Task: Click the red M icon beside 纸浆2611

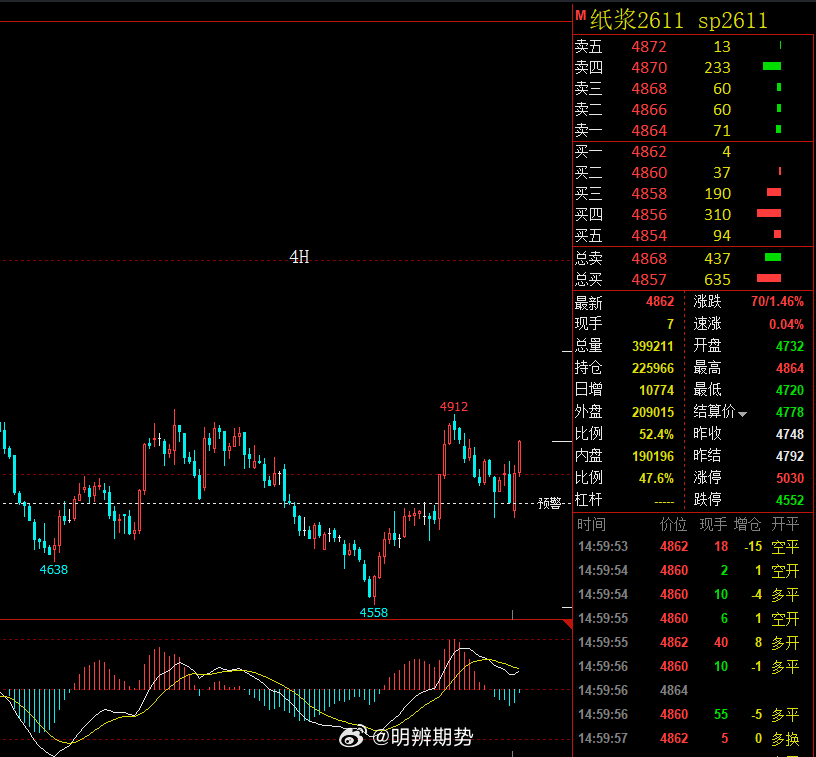Action: [580, 16]
